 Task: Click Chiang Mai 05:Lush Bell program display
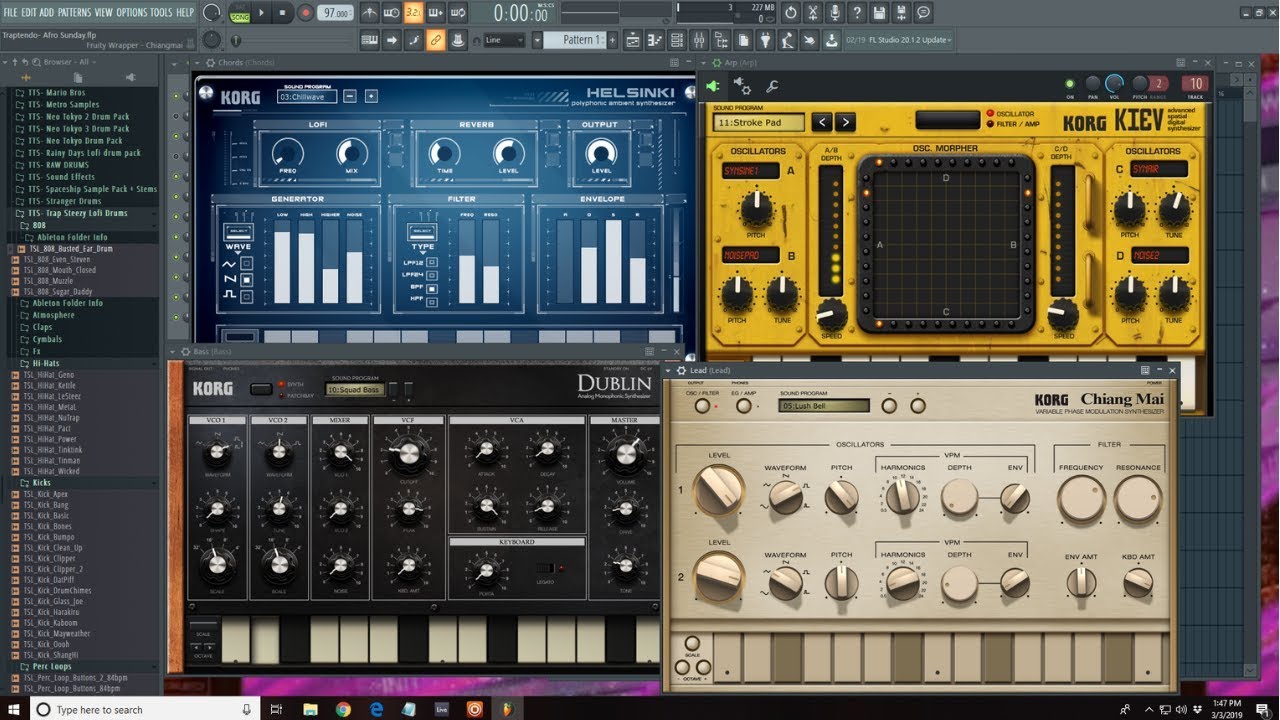click(x=825, y=405)
